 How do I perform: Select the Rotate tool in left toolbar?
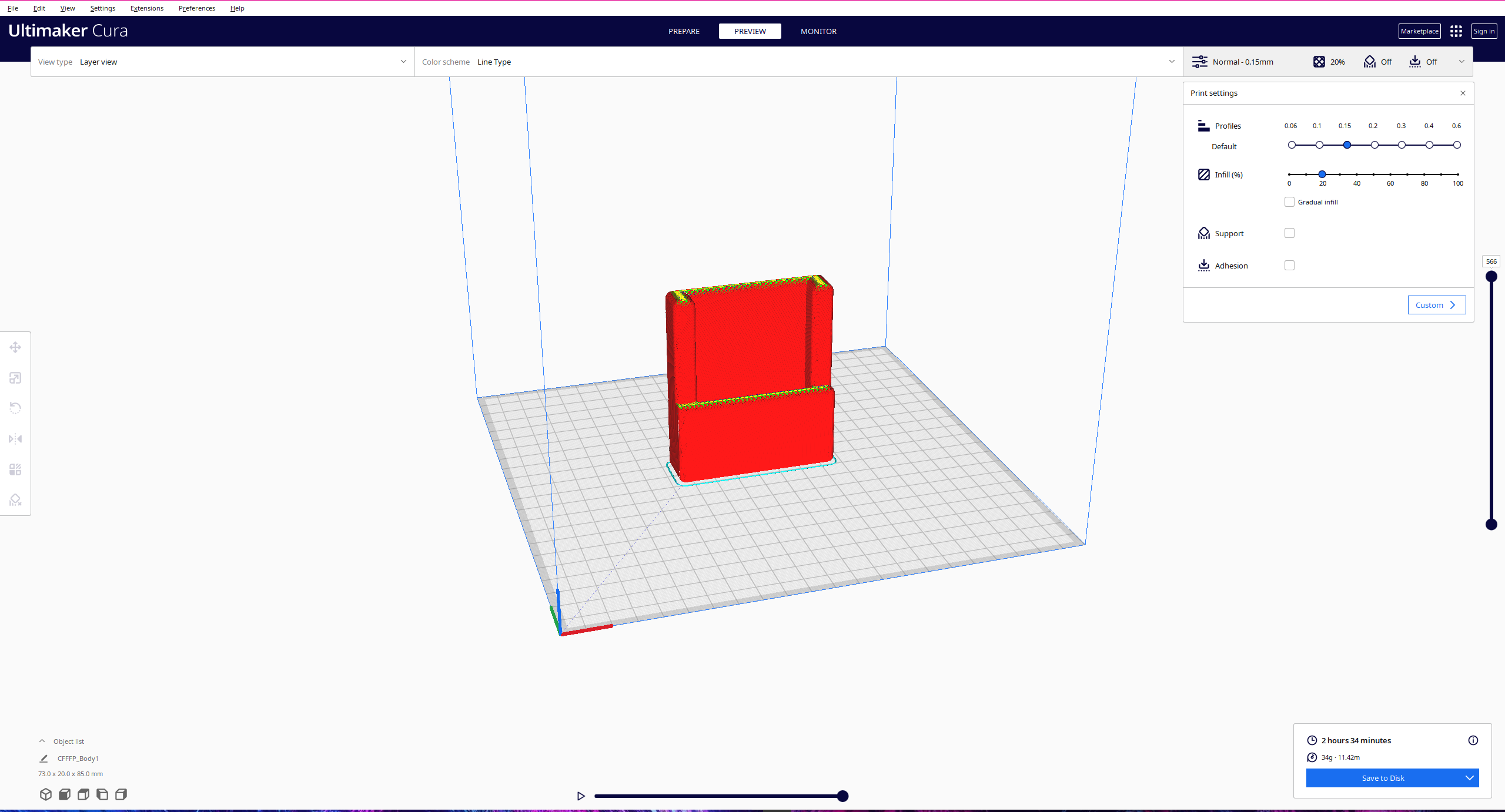tap(15, 408)
